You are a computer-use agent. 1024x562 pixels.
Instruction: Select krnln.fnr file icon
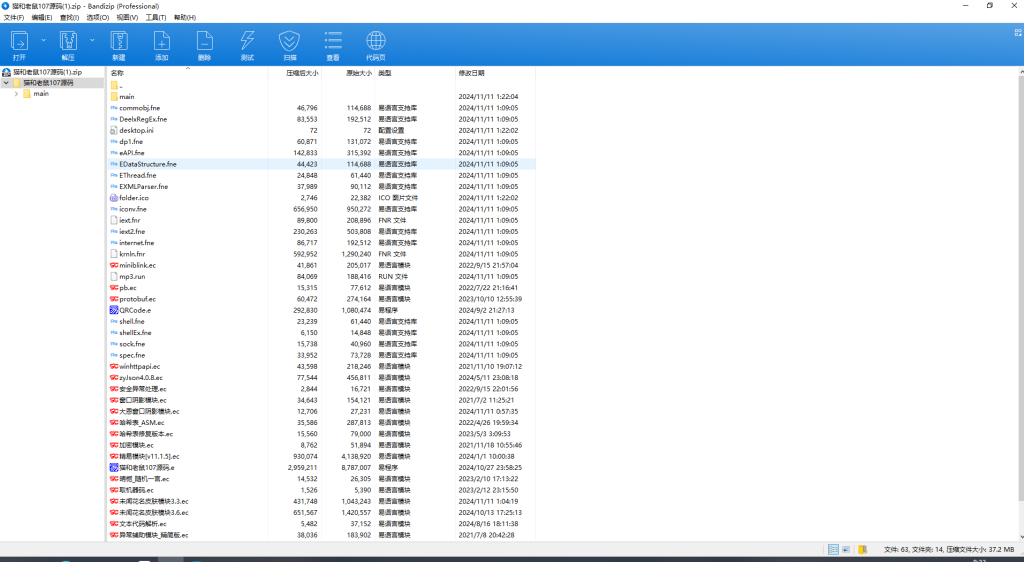[114, 254]
